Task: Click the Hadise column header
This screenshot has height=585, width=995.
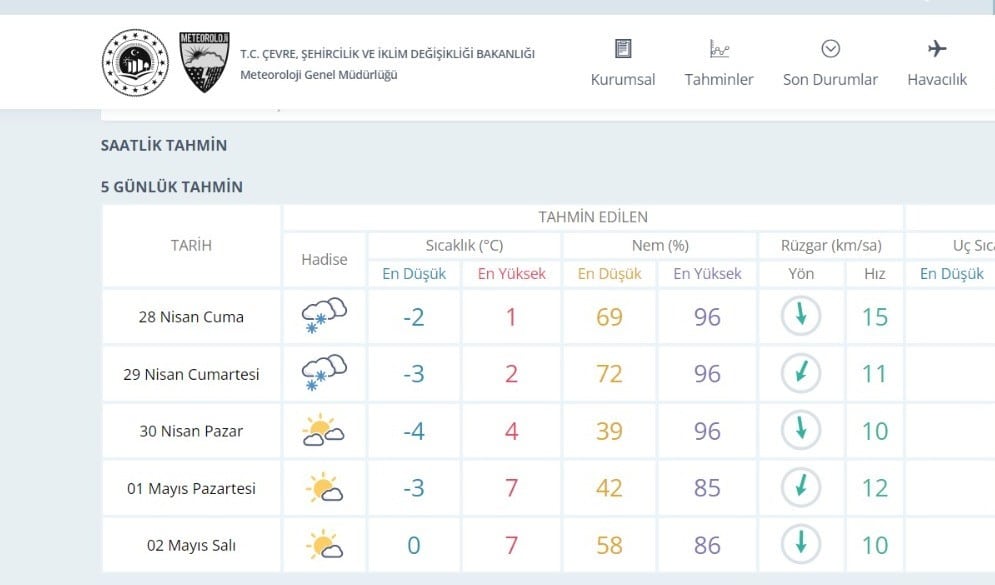Action: pos(324,260)
